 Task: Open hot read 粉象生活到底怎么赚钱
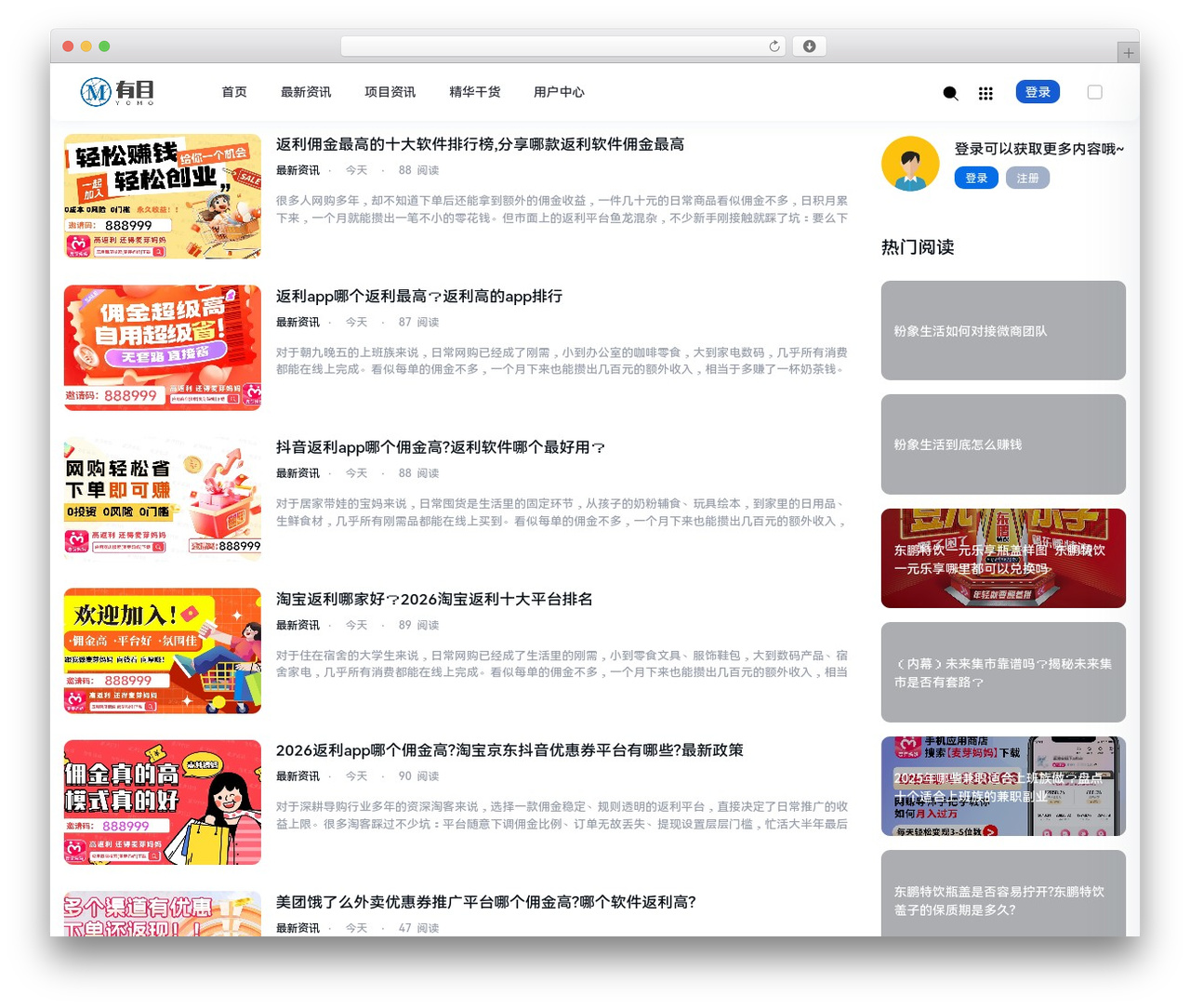pos(1003,444)
